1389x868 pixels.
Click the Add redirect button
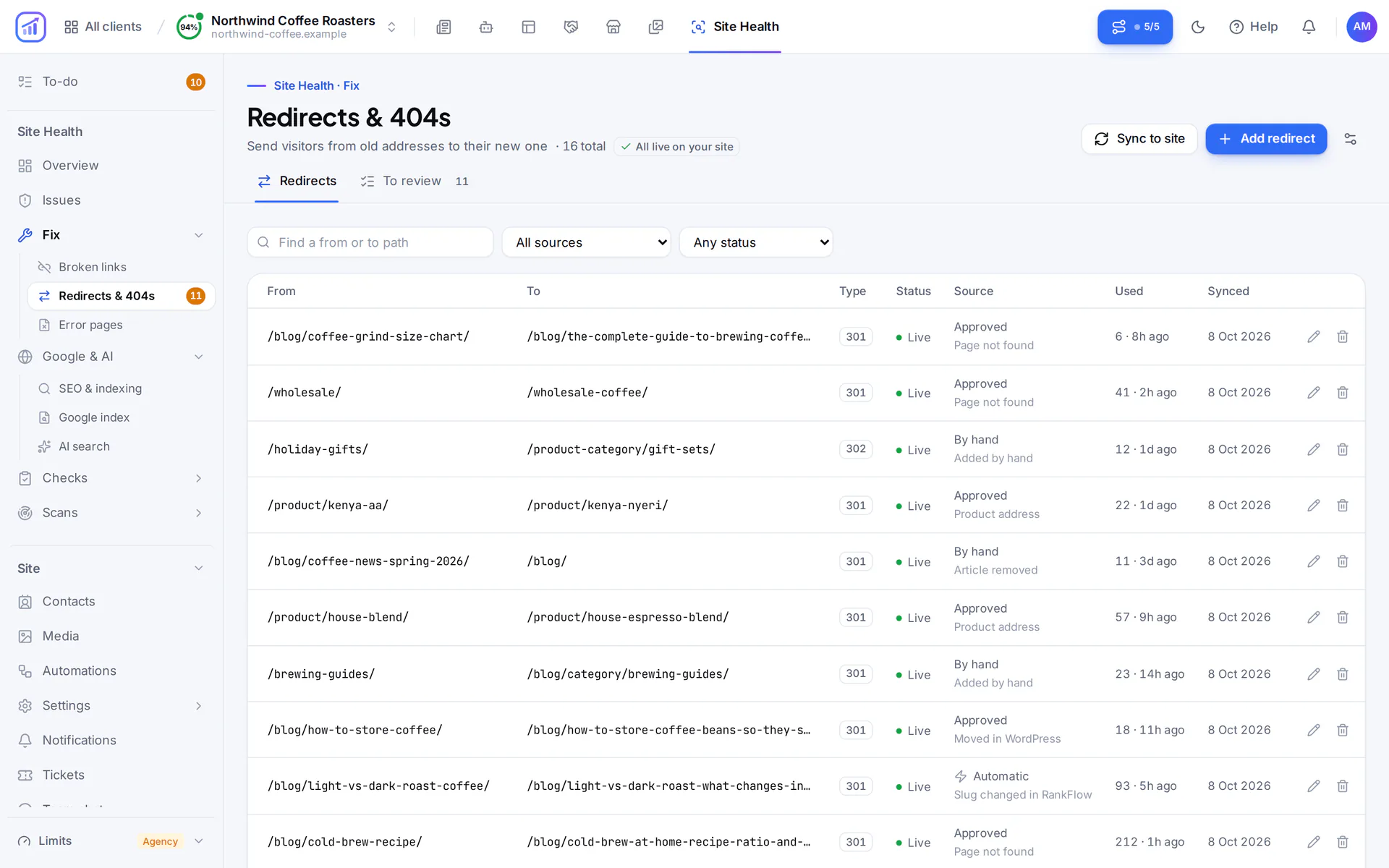point(1266,139)
